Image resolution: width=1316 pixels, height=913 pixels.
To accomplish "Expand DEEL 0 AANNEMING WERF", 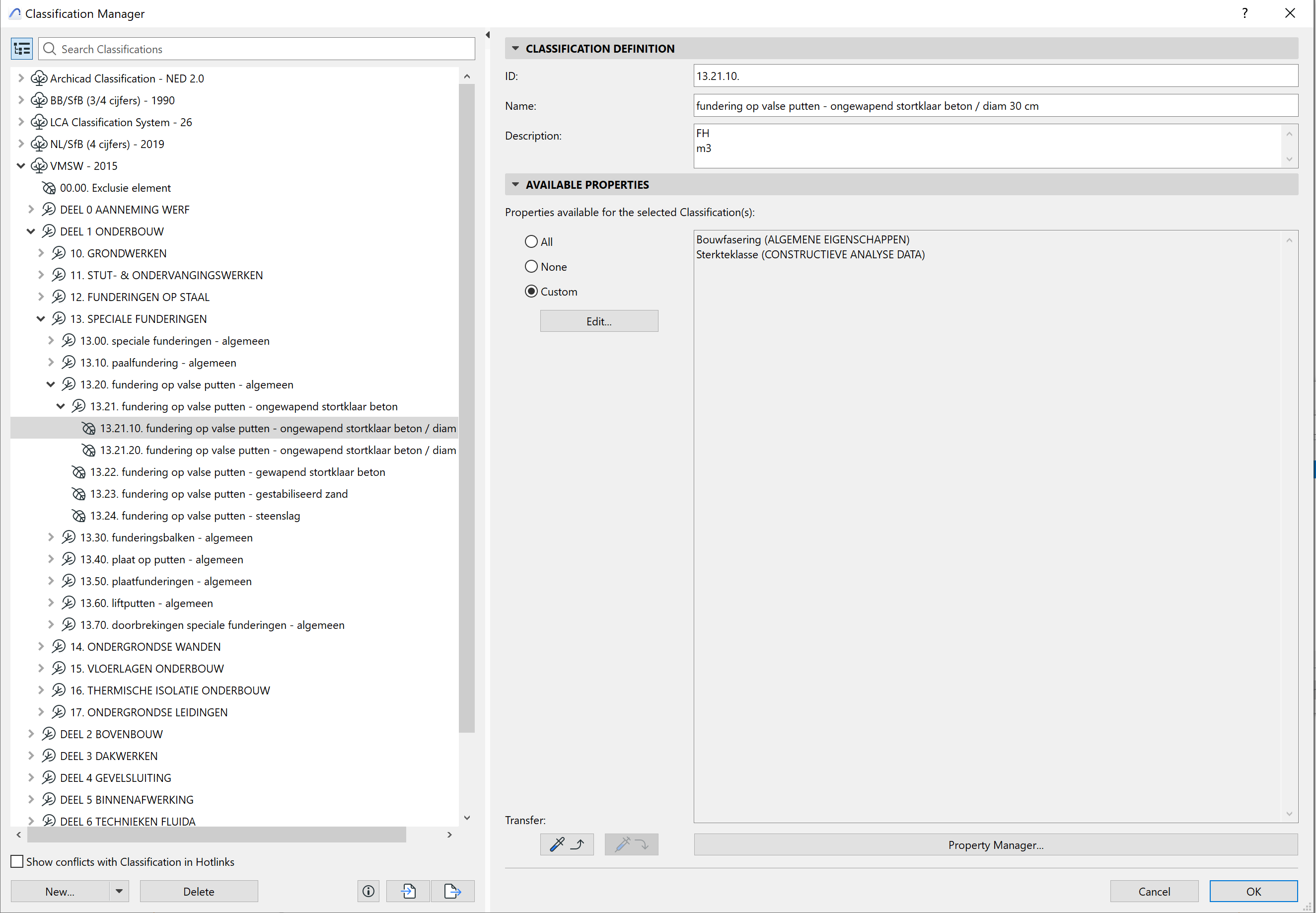I will 31,209.
